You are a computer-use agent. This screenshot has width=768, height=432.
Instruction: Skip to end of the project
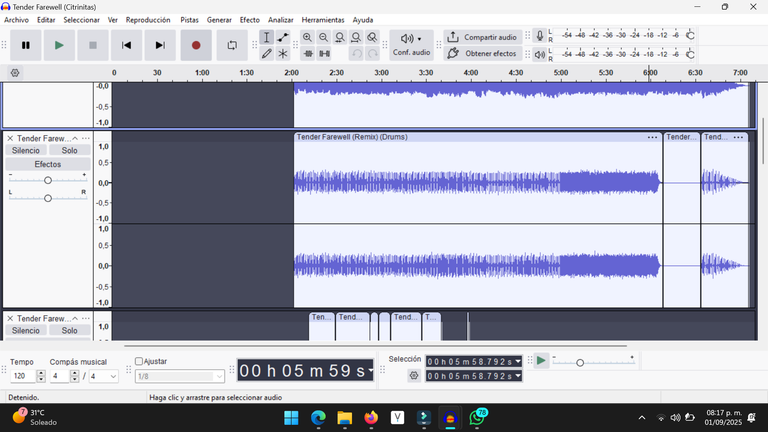[x=160, y=45]
